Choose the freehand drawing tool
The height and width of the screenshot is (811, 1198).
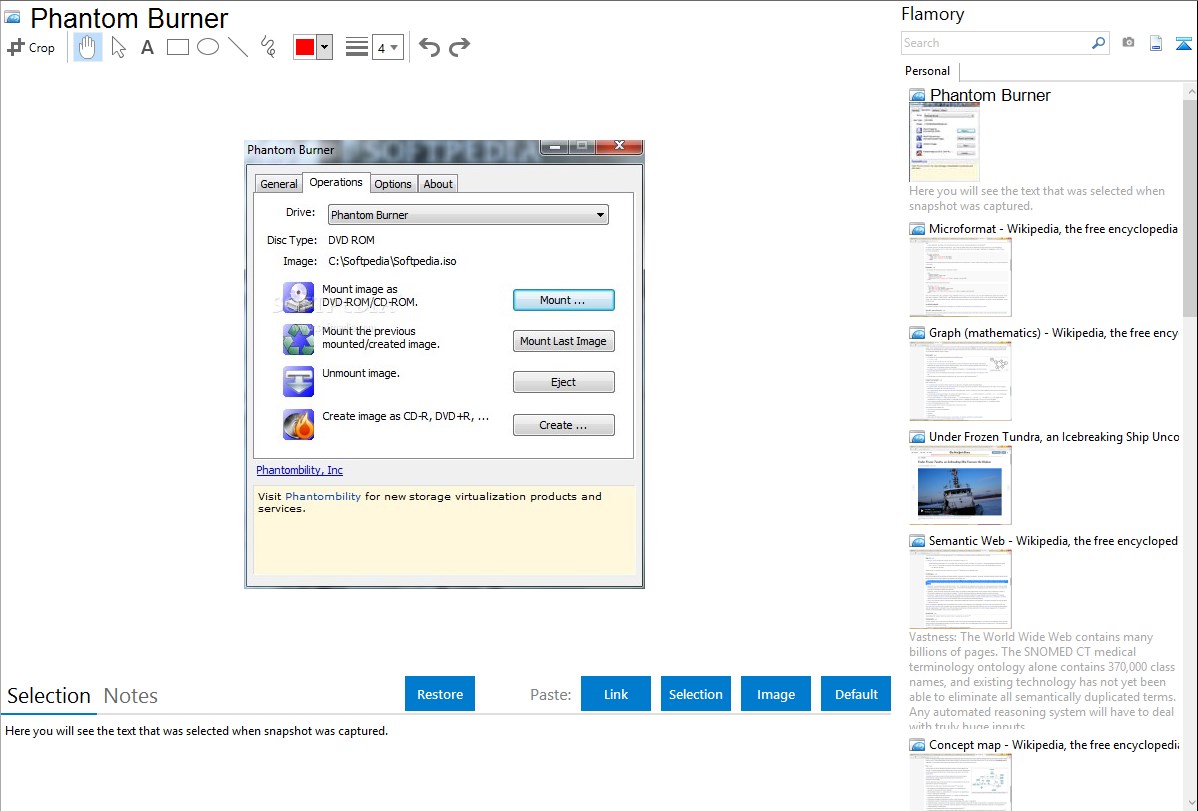coord(268,47)
